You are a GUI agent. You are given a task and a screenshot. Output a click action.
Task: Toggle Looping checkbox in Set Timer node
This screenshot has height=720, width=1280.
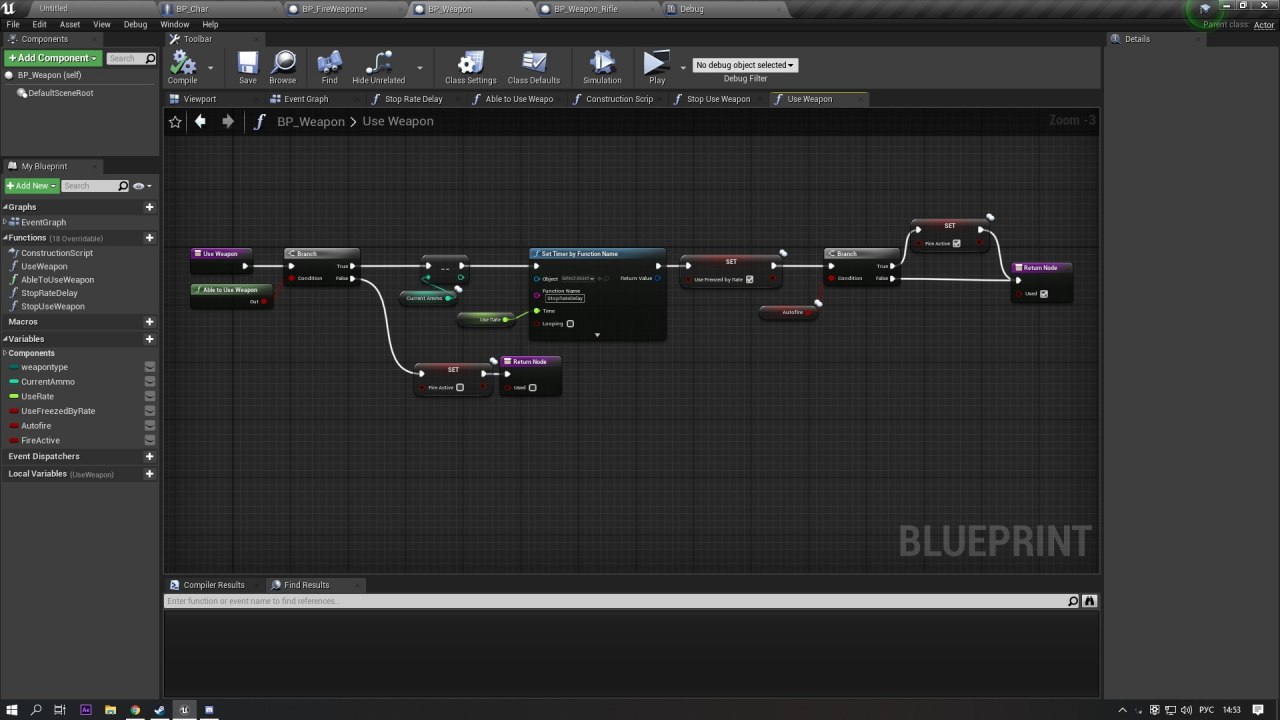(x=570, y=324)
